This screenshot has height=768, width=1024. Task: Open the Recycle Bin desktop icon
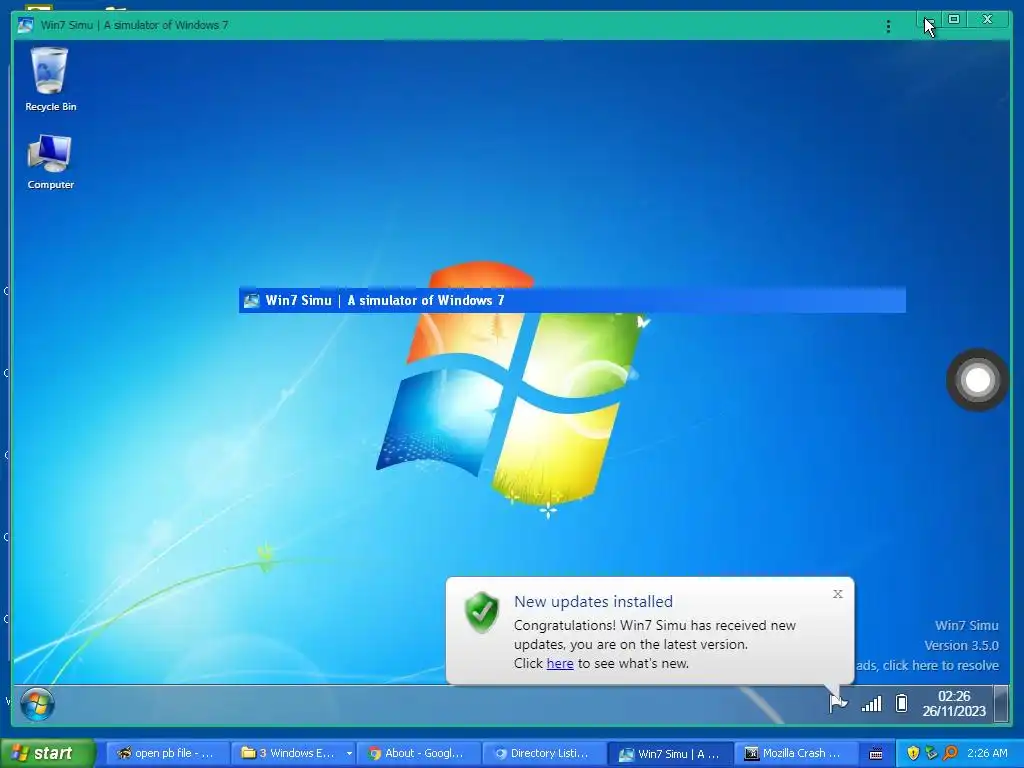tap(50, 79)
